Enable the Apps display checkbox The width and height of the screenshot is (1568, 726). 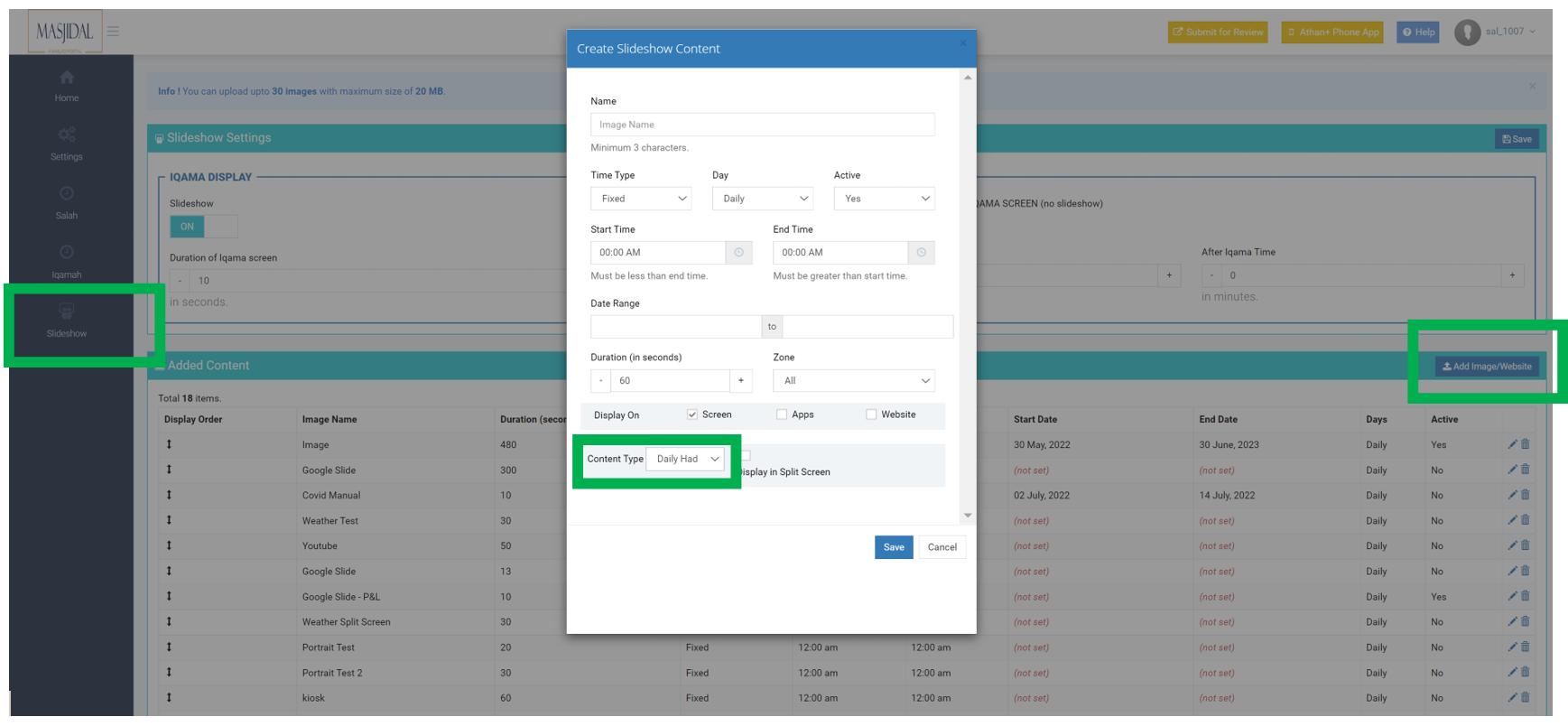782,414
